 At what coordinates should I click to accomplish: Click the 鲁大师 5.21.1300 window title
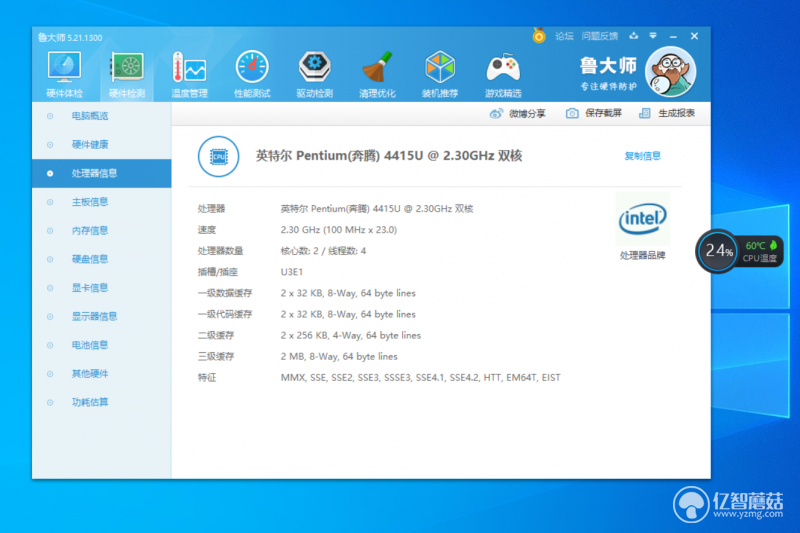point(70,37)
